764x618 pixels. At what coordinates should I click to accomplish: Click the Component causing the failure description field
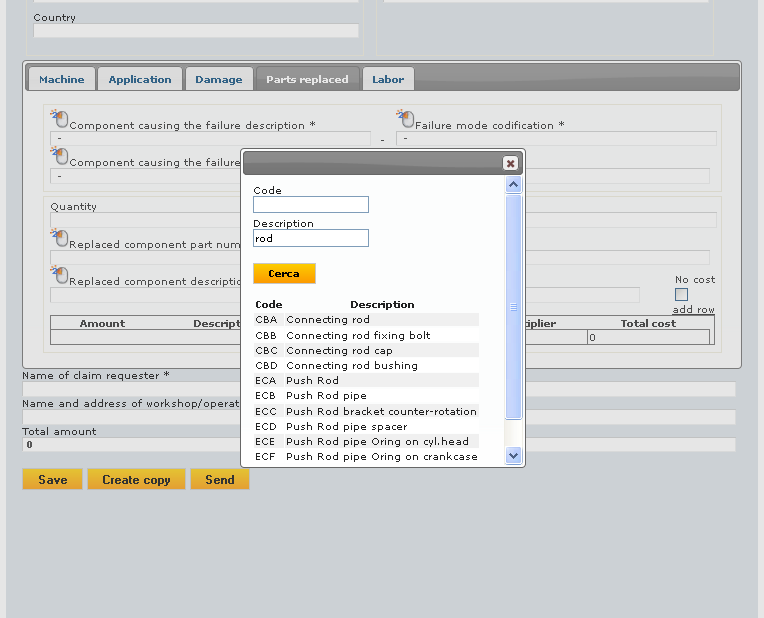coord(210,138)
